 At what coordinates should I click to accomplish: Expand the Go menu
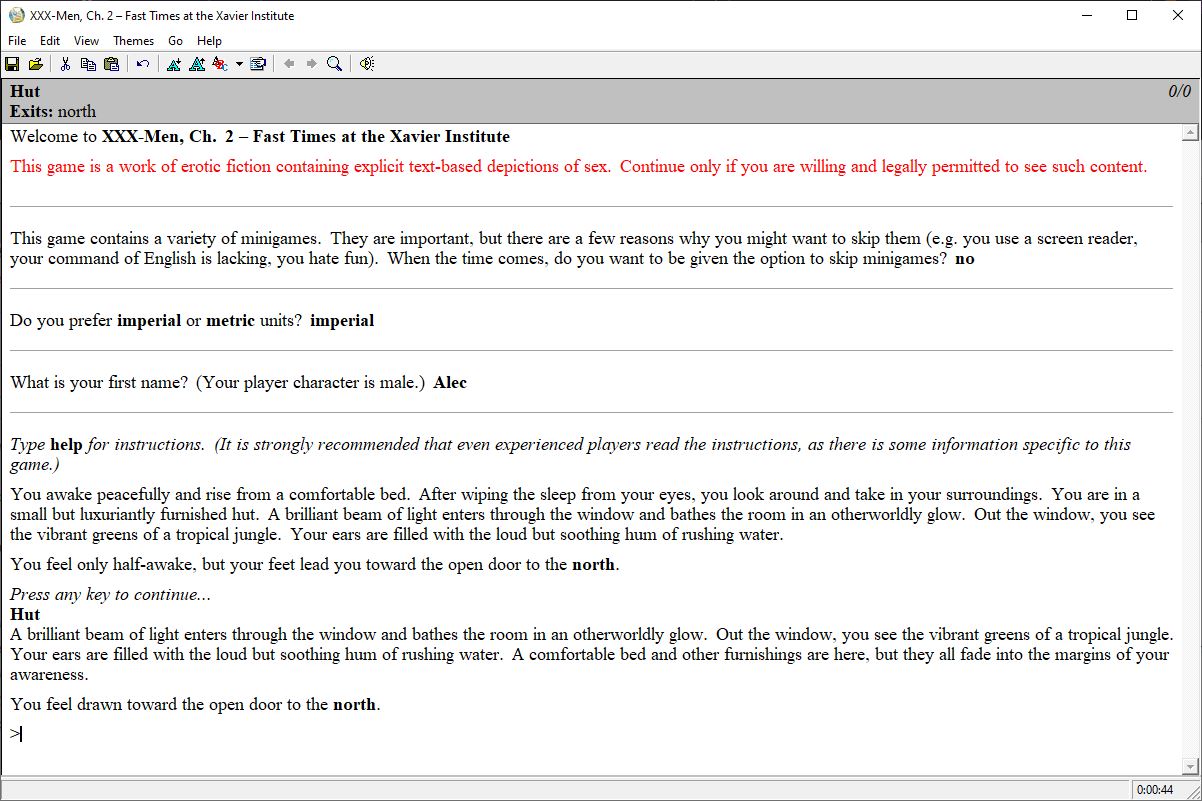pos(175,41)
